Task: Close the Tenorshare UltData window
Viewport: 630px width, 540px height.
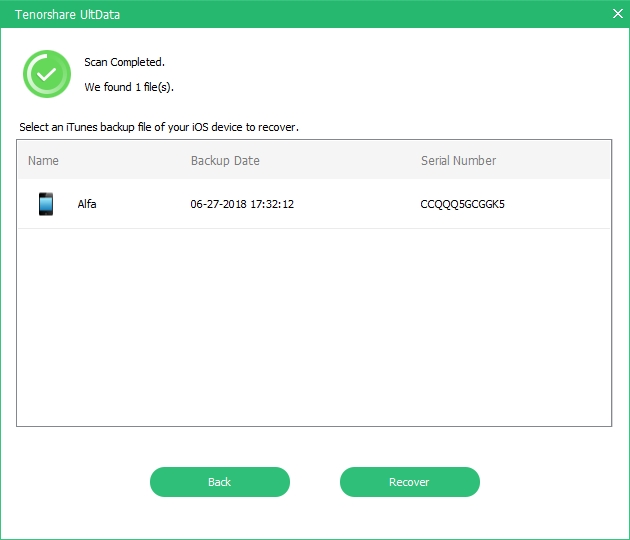Action: click(618, 14)
